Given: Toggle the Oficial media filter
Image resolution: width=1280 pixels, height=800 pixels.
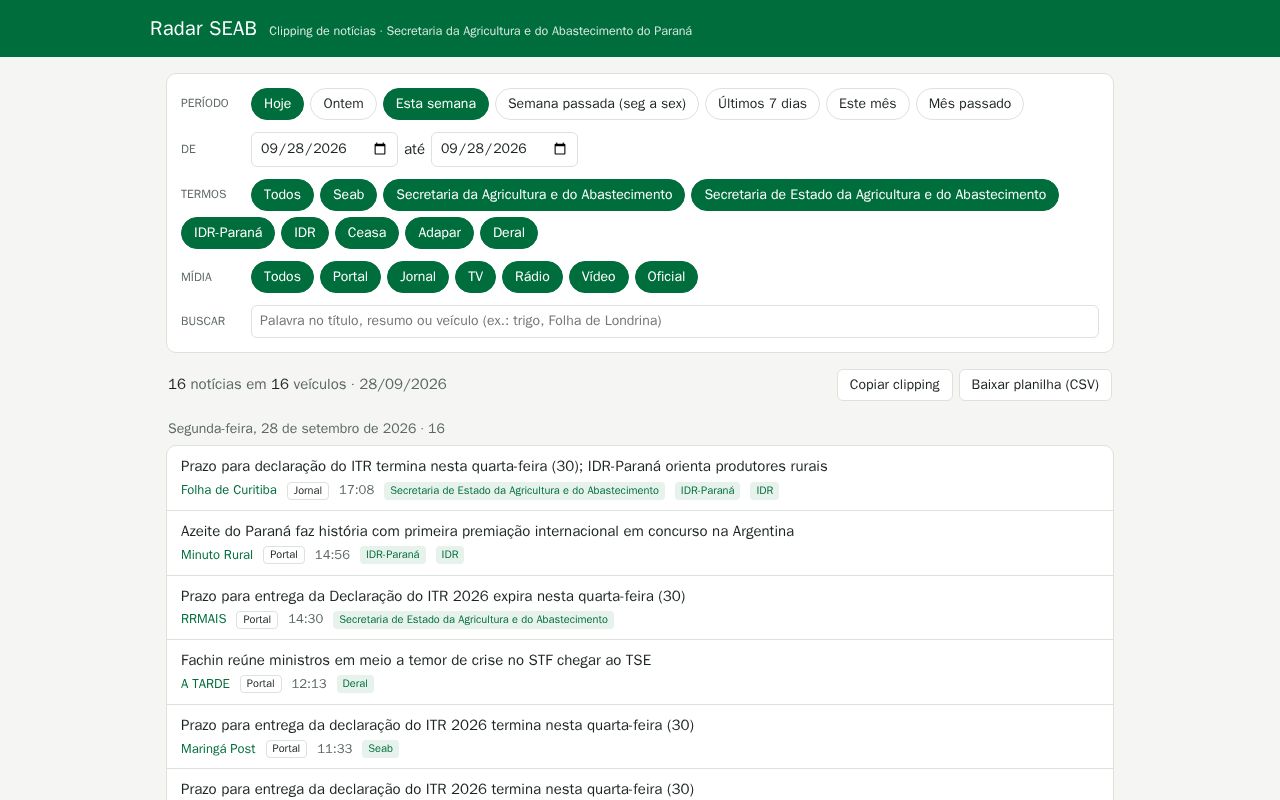Looking at the screenshot, I should coord(666,277).
